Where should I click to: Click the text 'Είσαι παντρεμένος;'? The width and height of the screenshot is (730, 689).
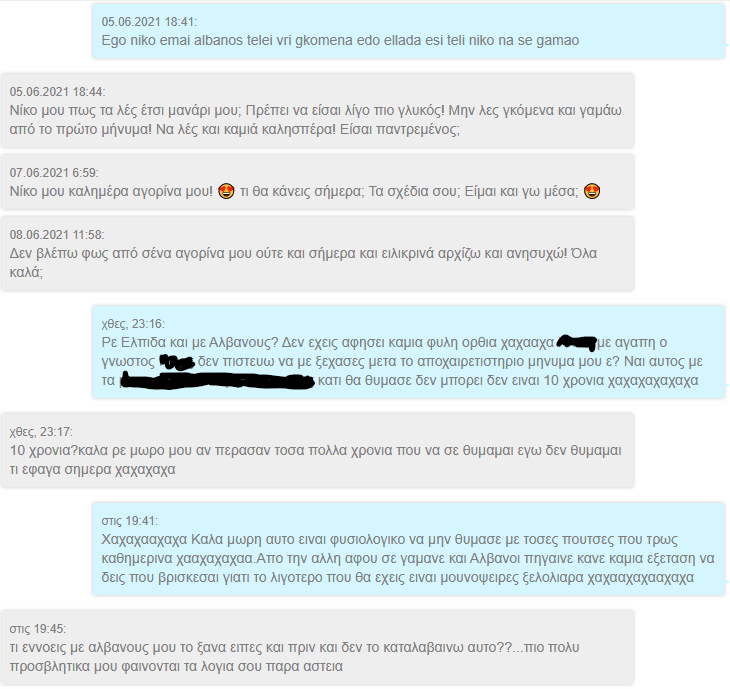[x=399, y=129]
